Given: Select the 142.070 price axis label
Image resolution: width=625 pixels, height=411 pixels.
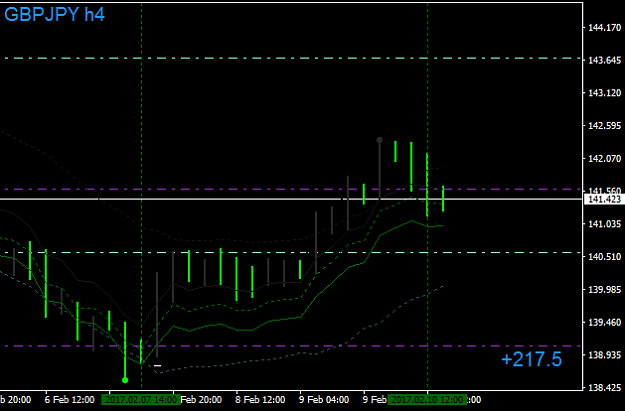Looking at the screenshot, I should 605,158.
